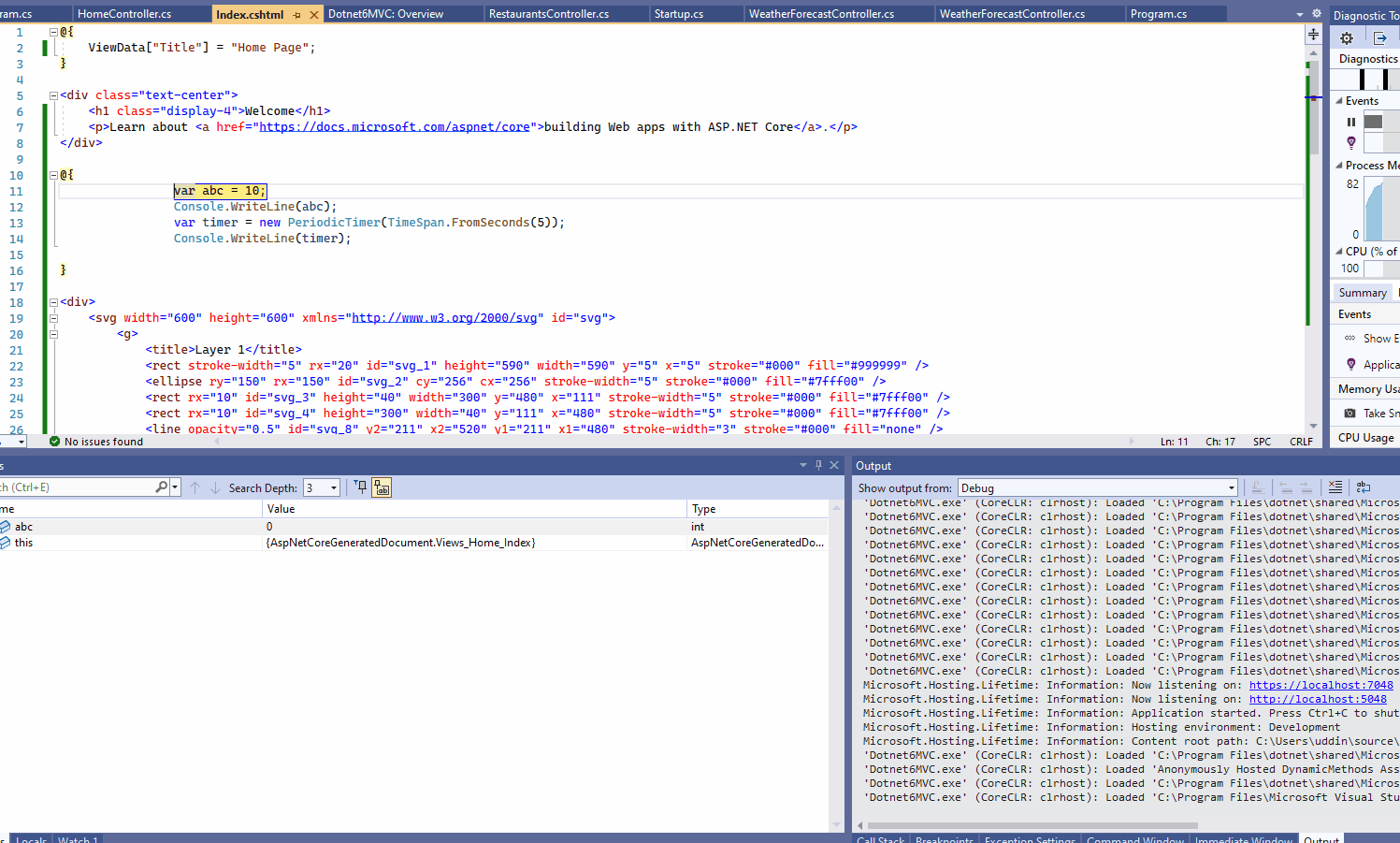The height and width of the screenshot is (843, 1400).
Task: Click the Ln: 11 position indicator
Action: coord(1174,442)
